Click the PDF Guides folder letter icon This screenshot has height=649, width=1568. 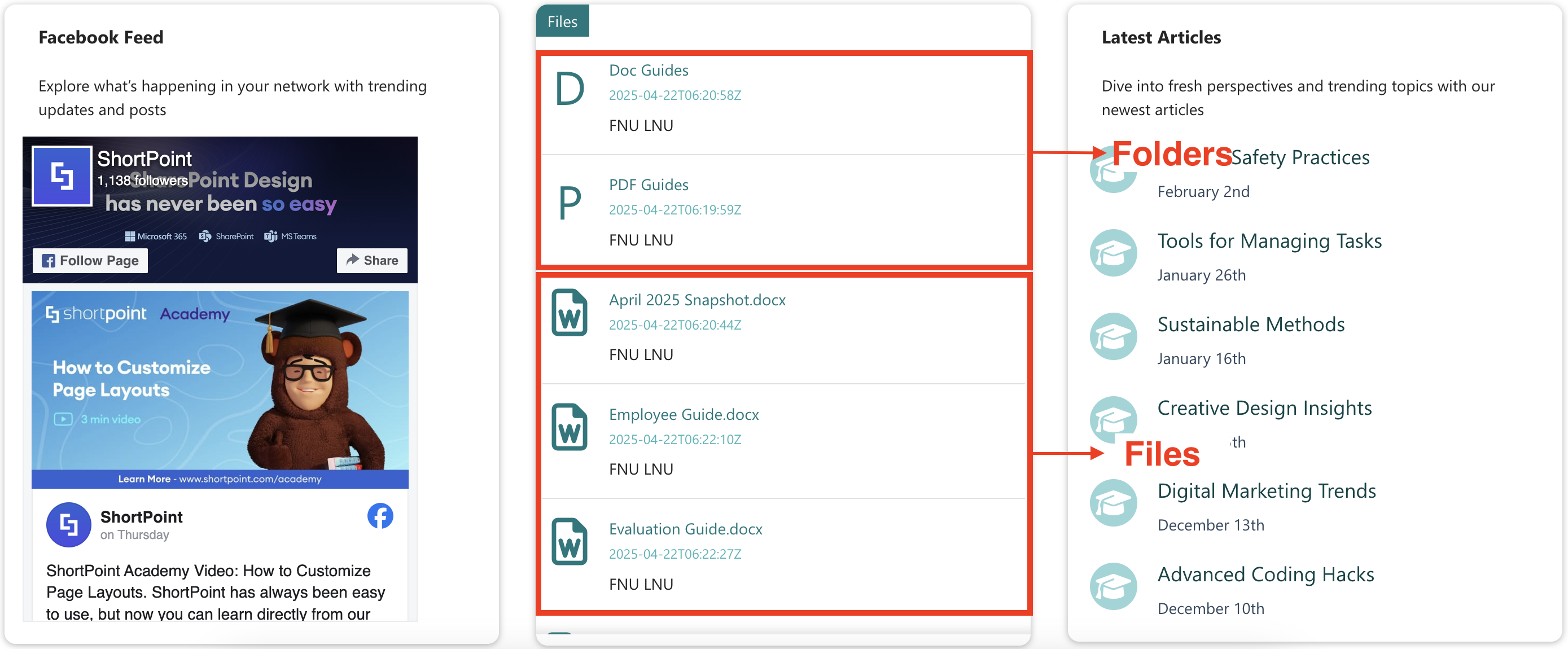570,204
